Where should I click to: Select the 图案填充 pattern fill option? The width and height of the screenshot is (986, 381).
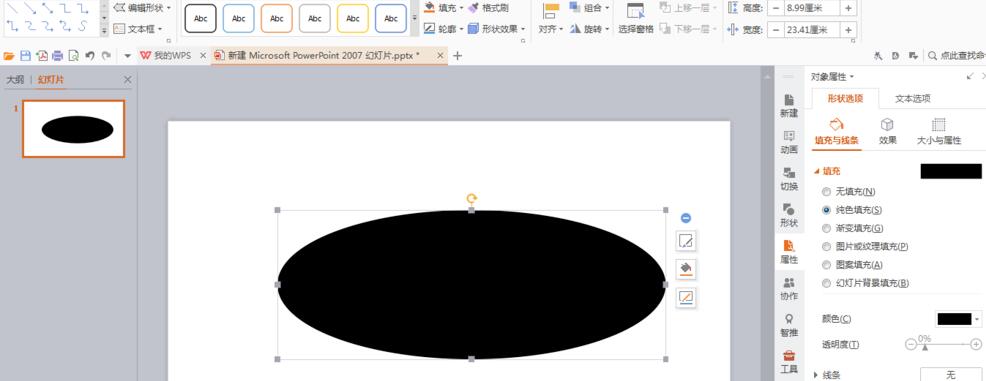[x=826, y=265]
